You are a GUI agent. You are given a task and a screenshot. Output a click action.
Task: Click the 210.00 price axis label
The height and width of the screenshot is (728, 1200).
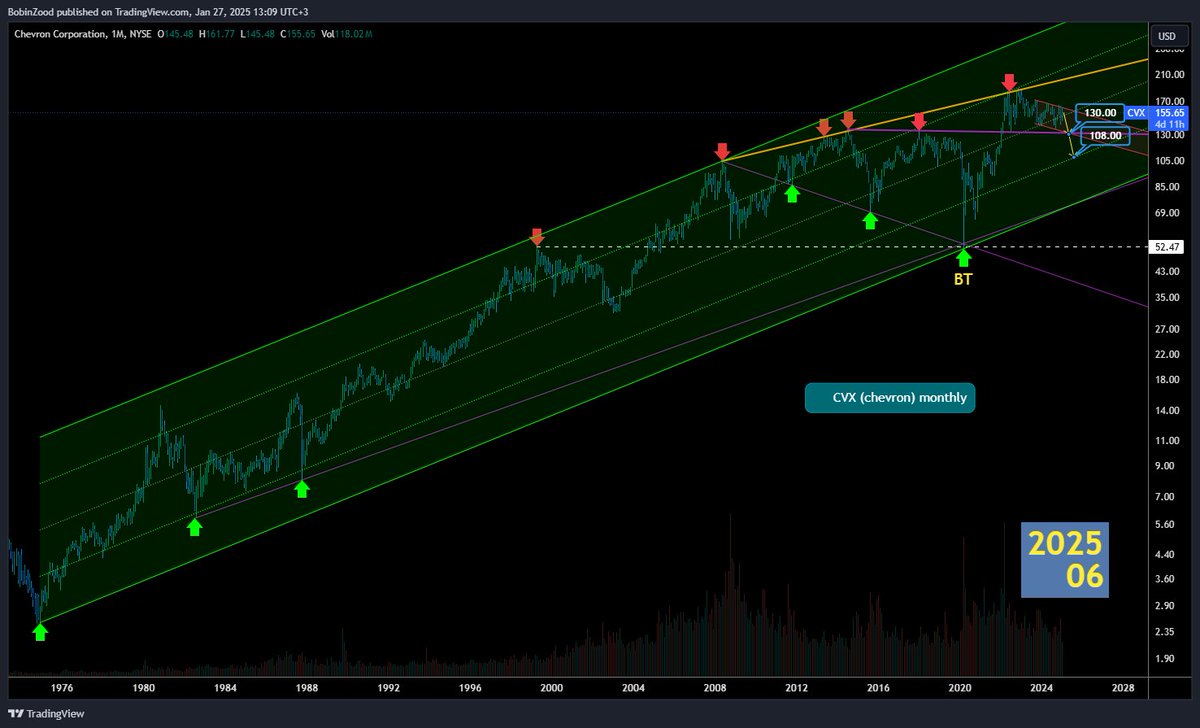pos(1168,75)
